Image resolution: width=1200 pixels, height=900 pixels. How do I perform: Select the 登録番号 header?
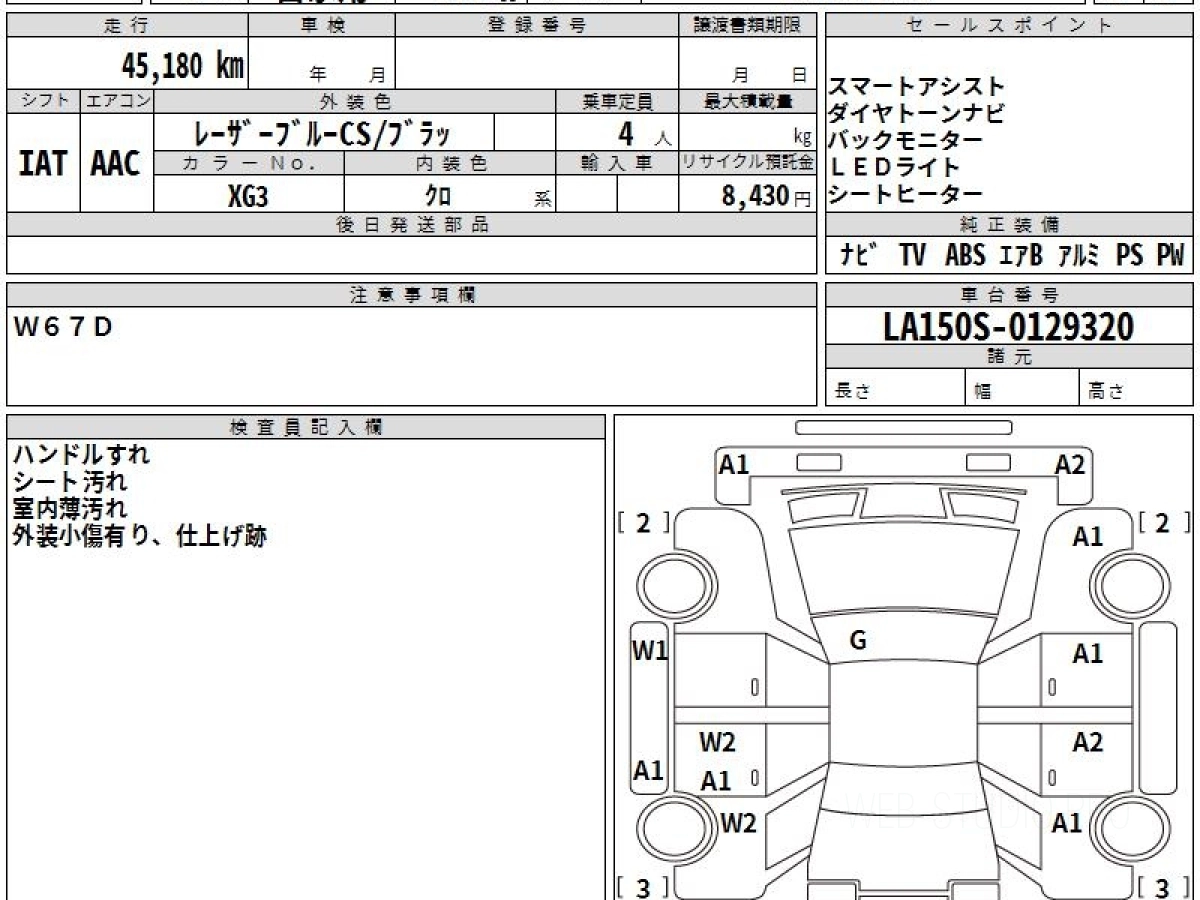click(536, 26)
